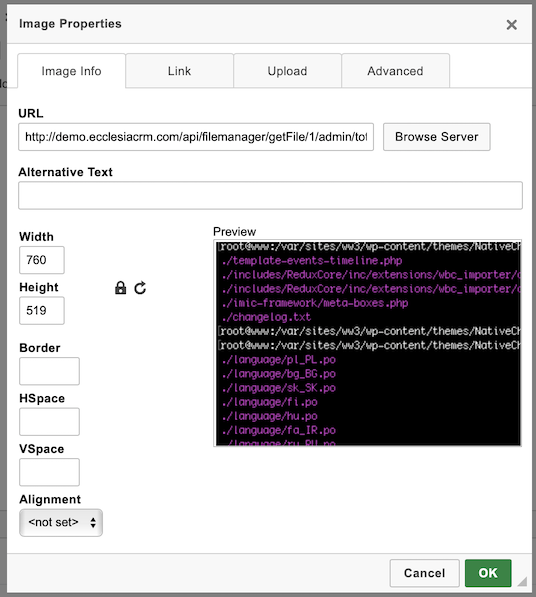Click the Height field showing 519

click(x=42, y=311)
